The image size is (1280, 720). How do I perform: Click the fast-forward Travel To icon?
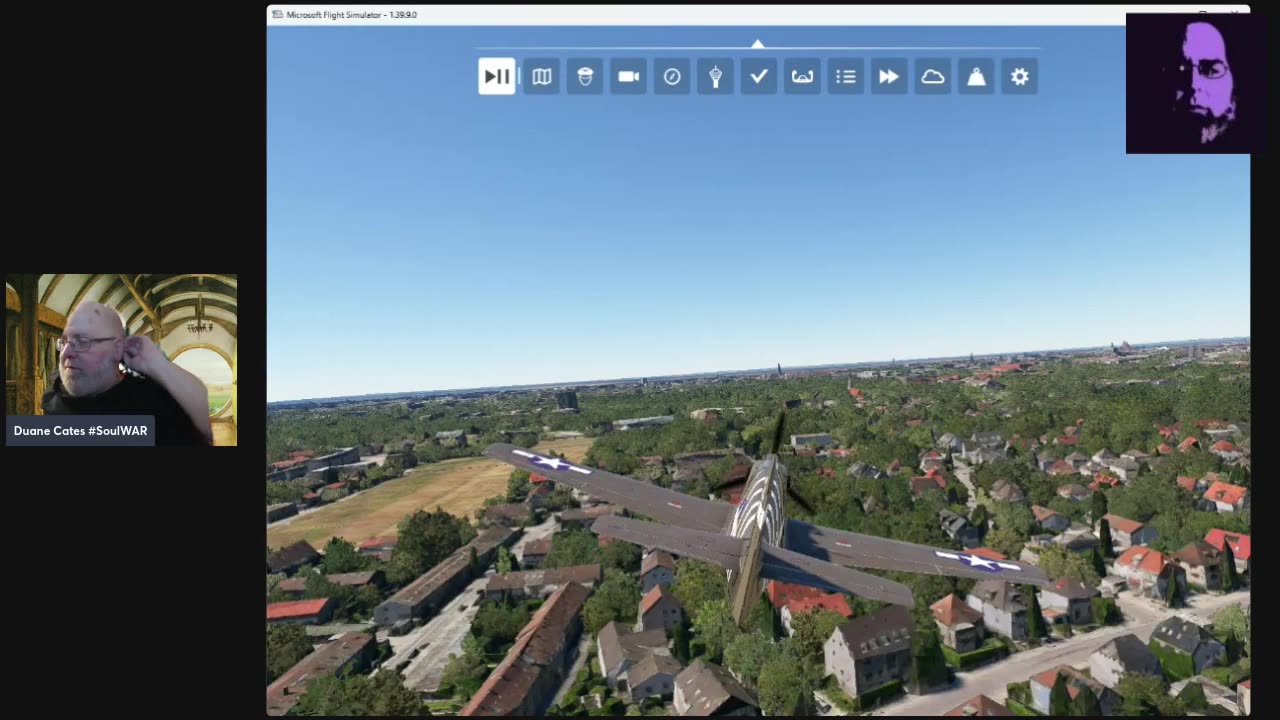(x=889, y=77)
